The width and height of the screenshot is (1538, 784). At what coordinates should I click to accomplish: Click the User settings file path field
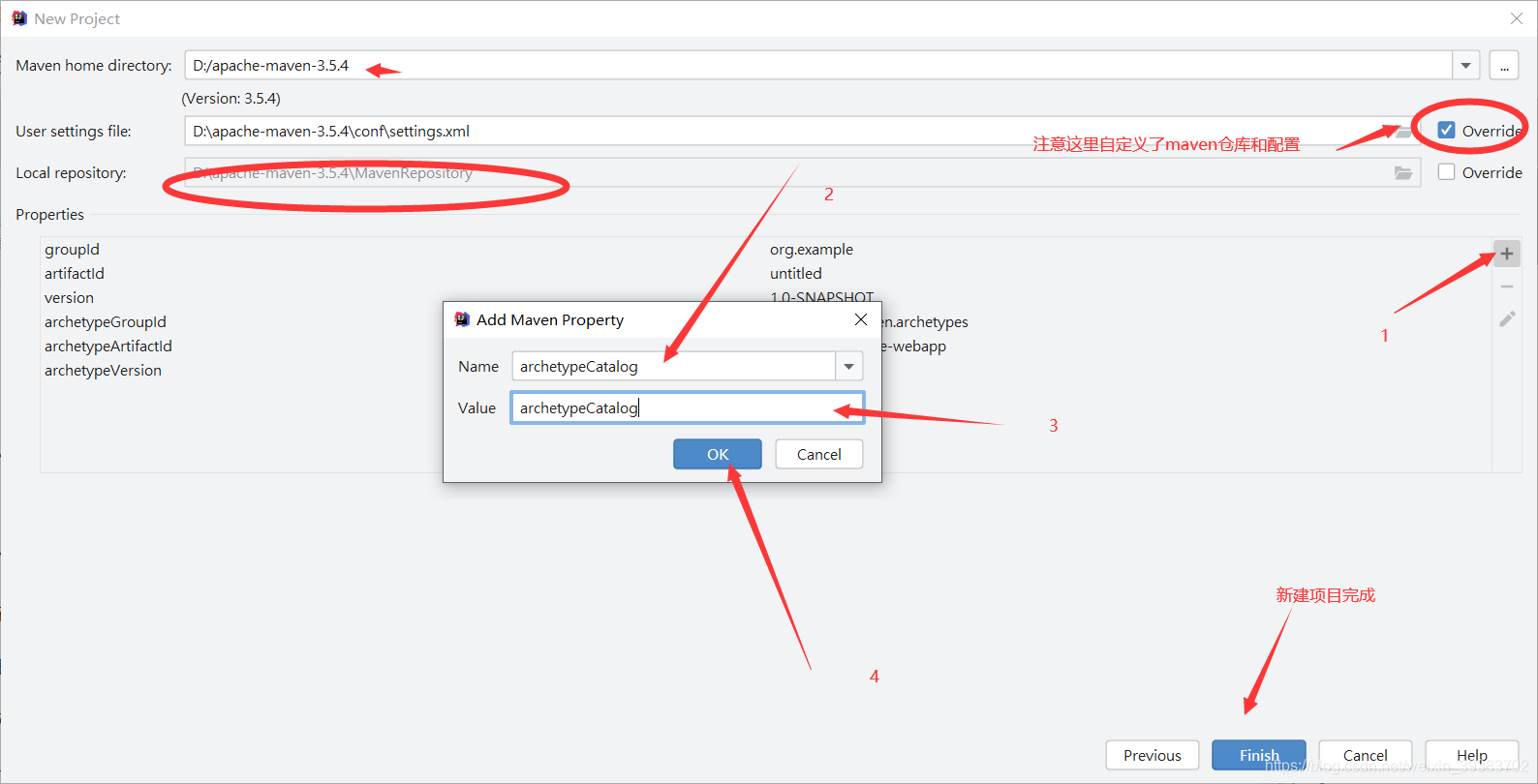point(803,131)
